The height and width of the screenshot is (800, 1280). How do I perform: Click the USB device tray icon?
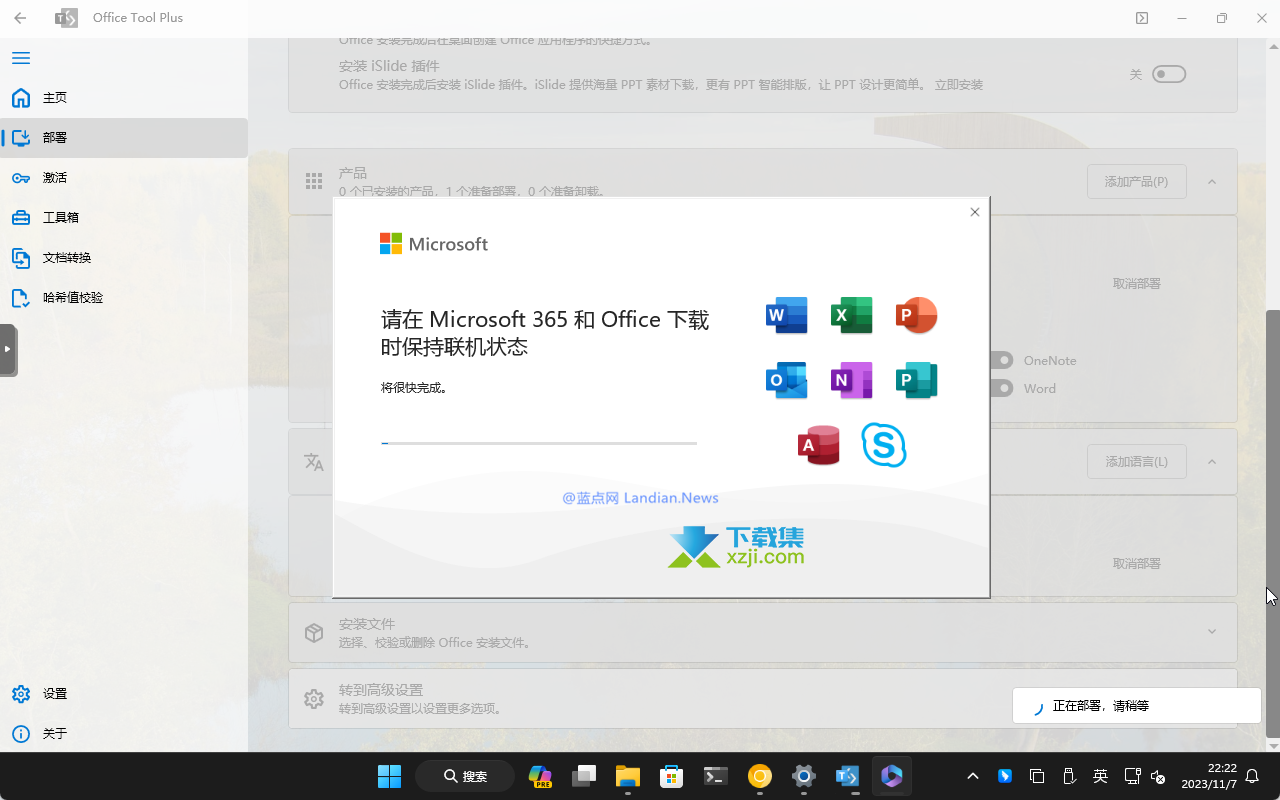[x=1068, y=776]
